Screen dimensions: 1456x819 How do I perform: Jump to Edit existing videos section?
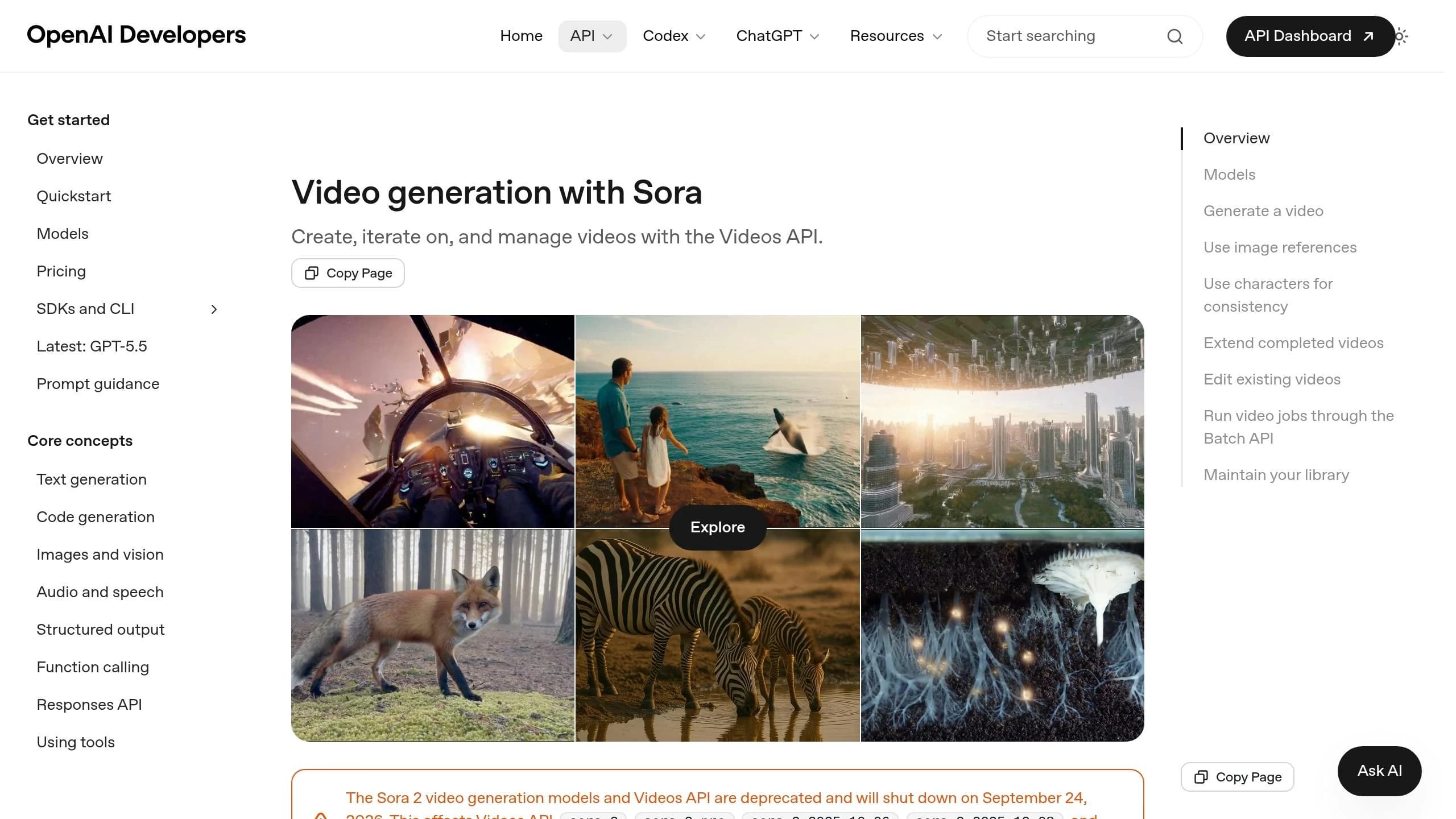click(x=1272, y=379)
